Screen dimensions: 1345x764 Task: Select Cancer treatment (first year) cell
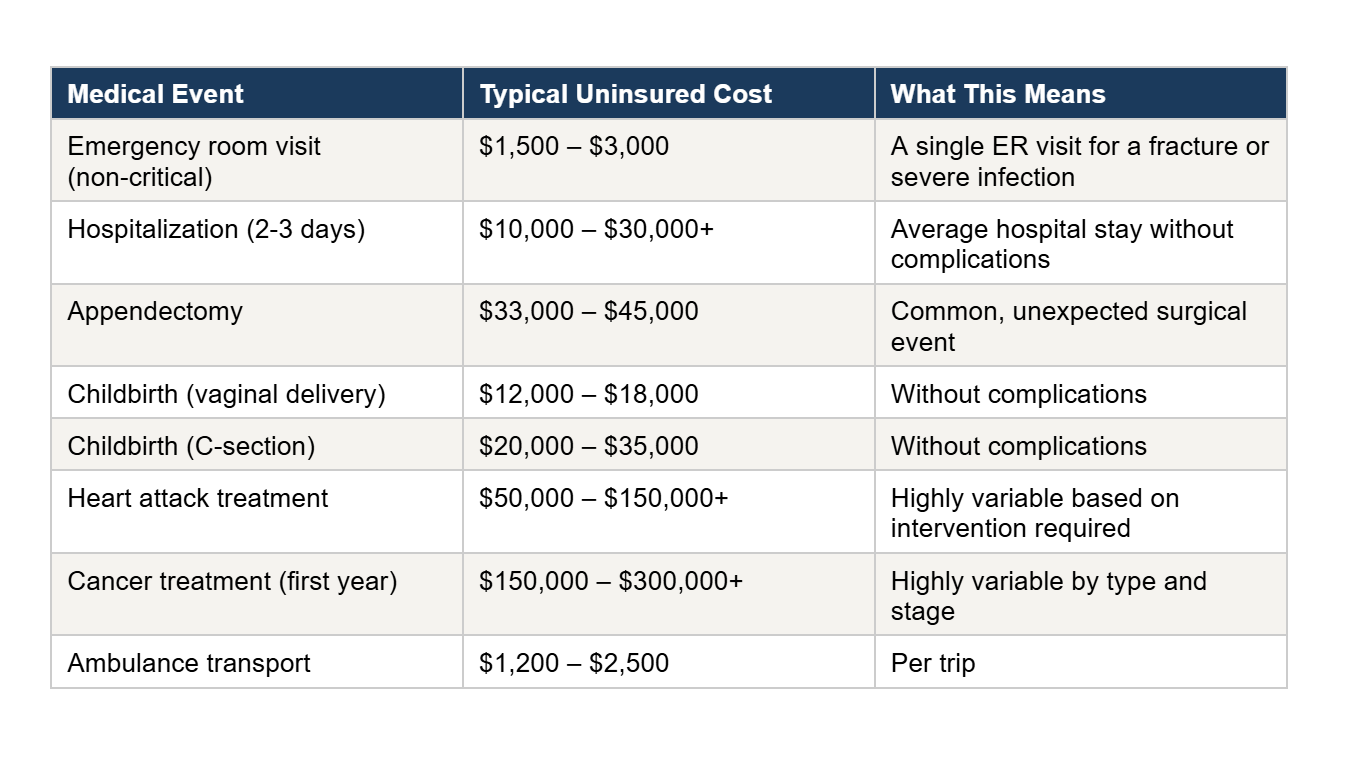tap(257, 595)
